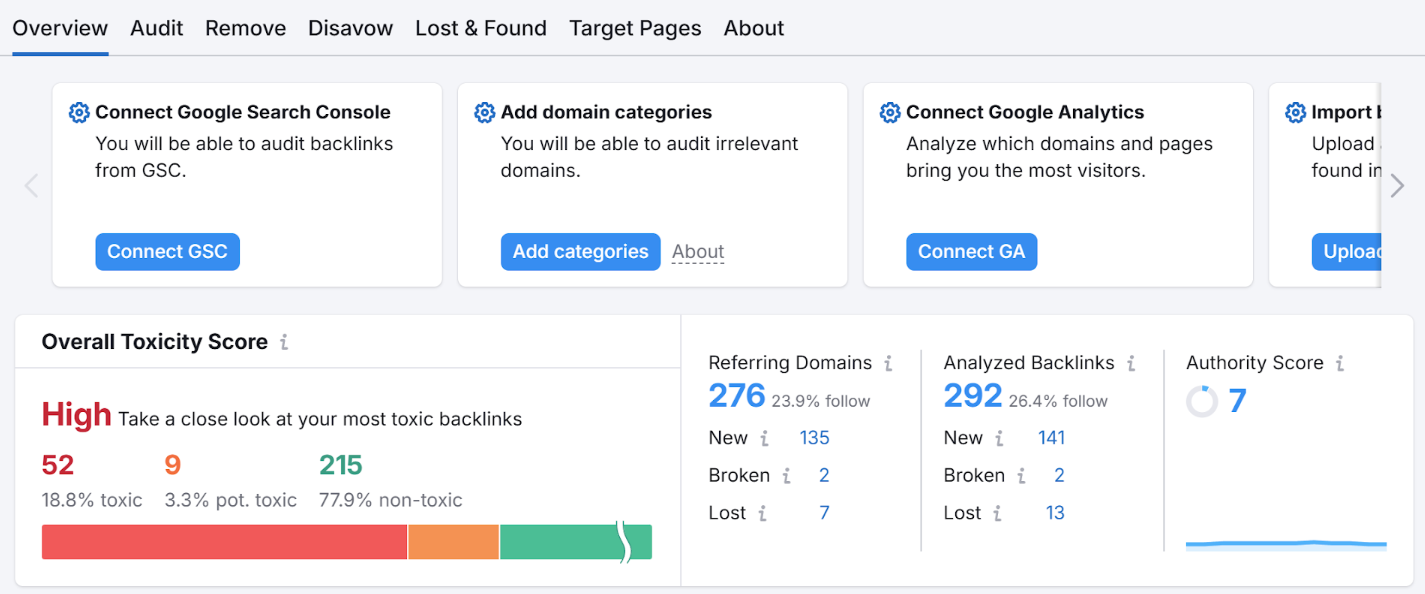Open the About link beside Add categories
Image resolution: width=1425 pixels, height=594 pixels.
point(698,252)
